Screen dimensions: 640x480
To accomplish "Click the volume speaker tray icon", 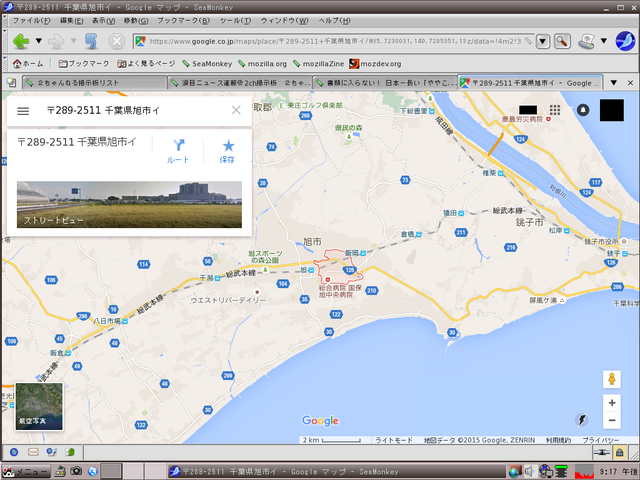I will tap(529, 471).
